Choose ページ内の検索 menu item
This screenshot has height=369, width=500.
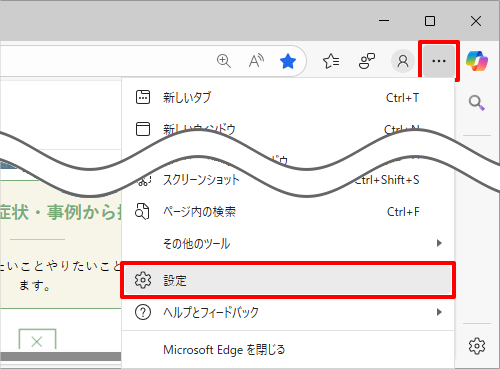pyautogui.click(x=288, y=212)
